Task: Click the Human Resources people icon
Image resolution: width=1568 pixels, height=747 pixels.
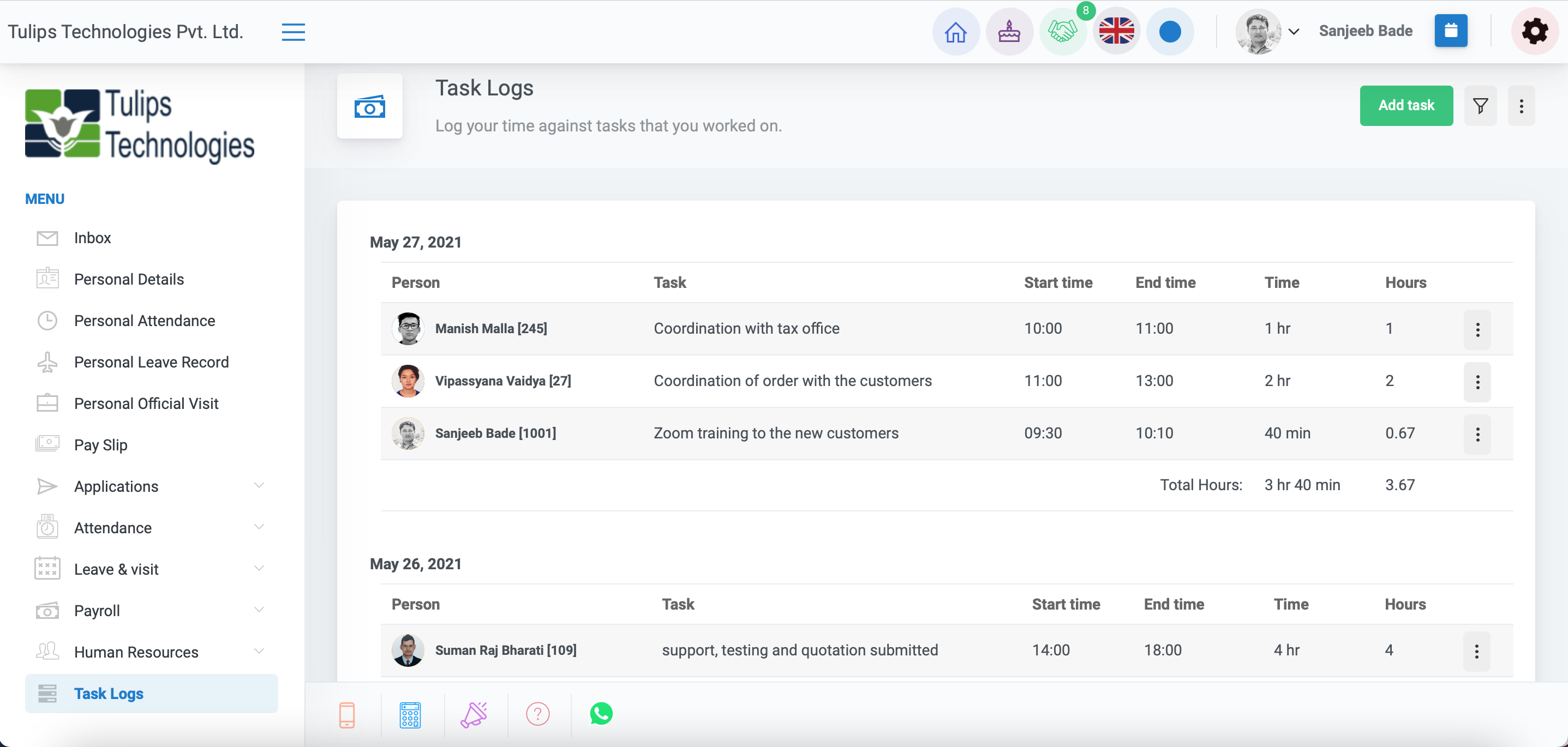Action: pos(47,651)
